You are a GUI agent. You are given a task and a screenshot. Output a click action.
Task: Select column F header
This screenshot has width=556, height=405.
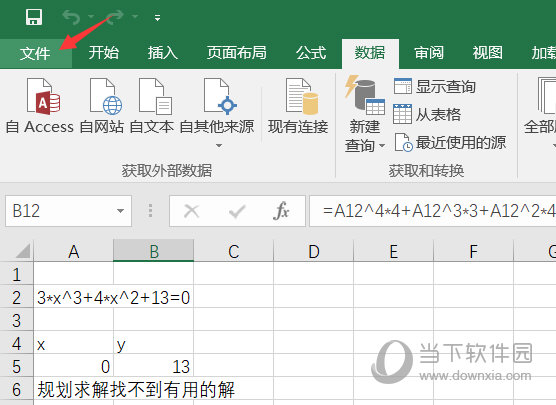click(473, 252)
